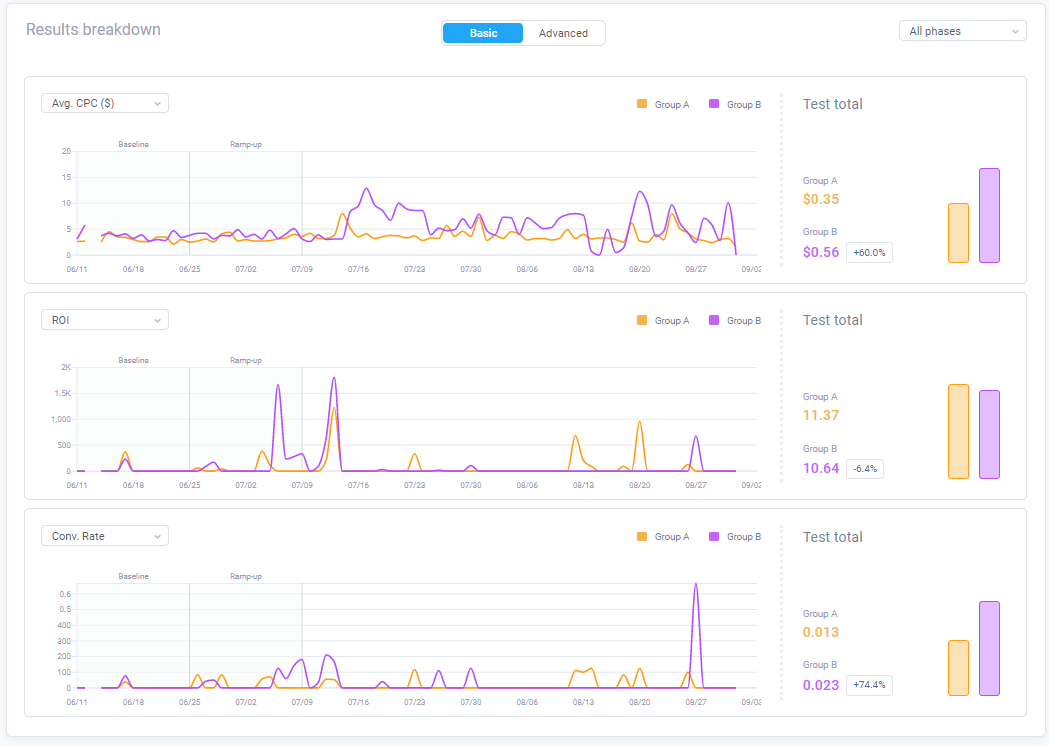Switch to the Basic view tab
The image size is (1049, 747).
pos(483,33)
